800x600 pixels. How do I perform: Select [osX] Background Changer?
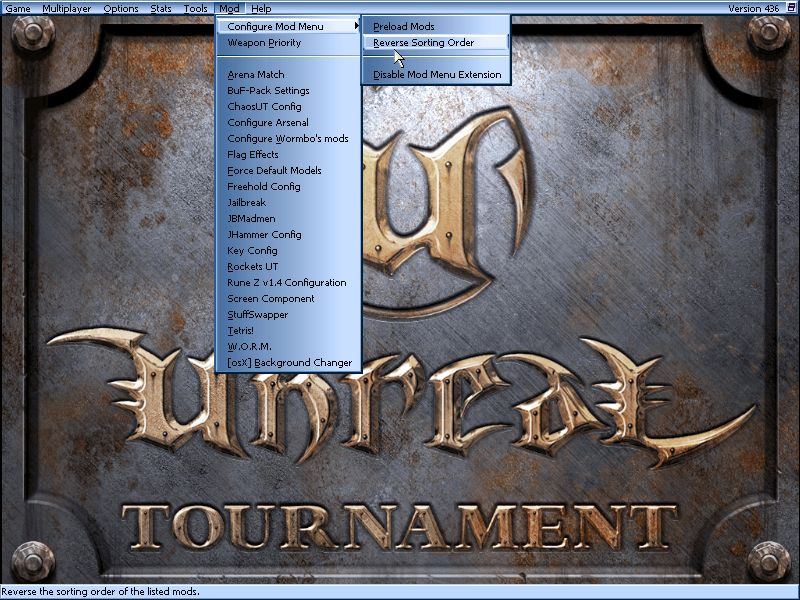[289, 363]
